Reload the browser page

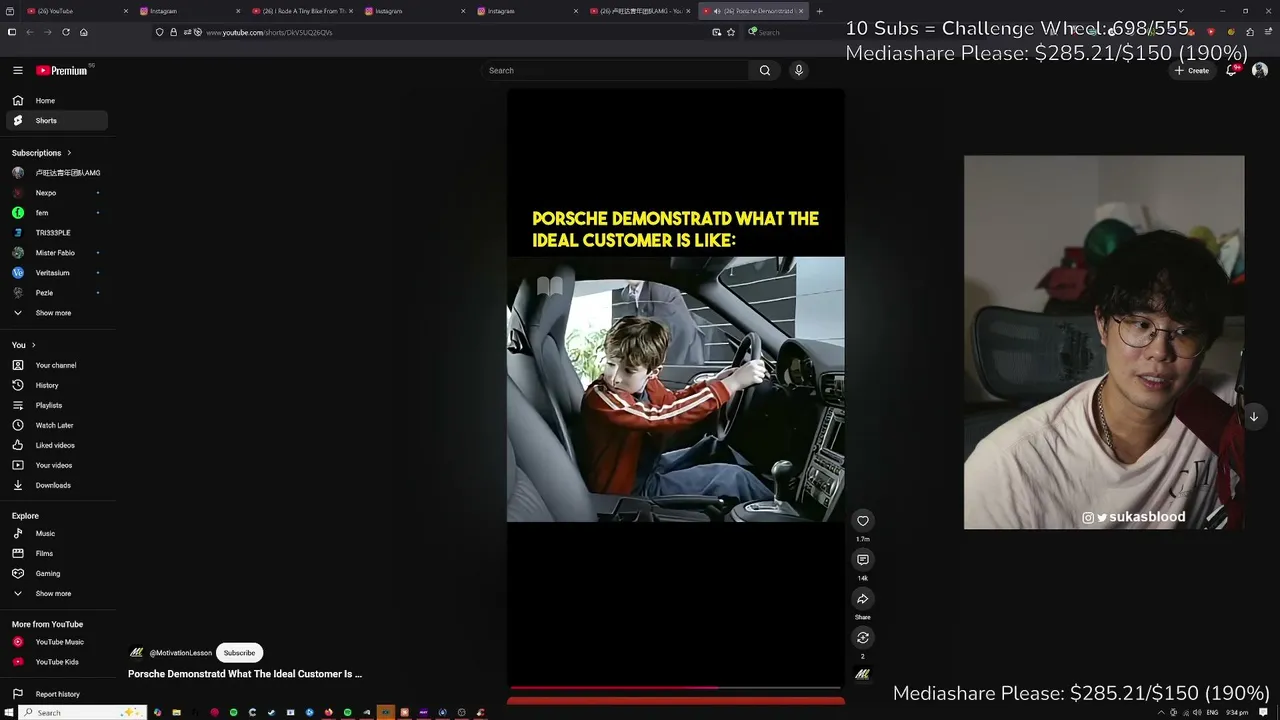(x=66, y=32)
